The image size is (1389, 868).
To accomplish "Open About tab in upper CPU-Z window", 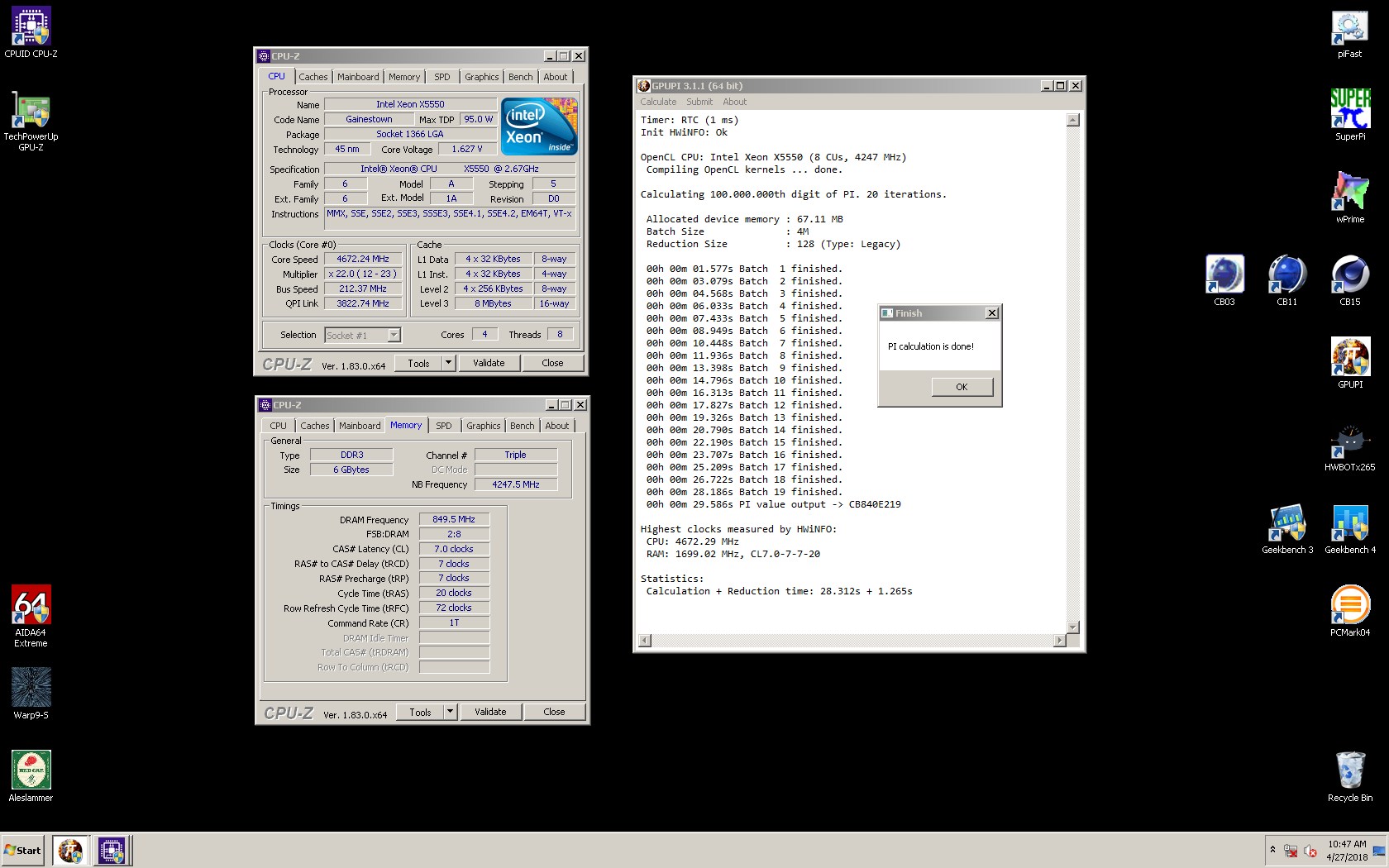I will pyautogui.click(x=556, y=77).
